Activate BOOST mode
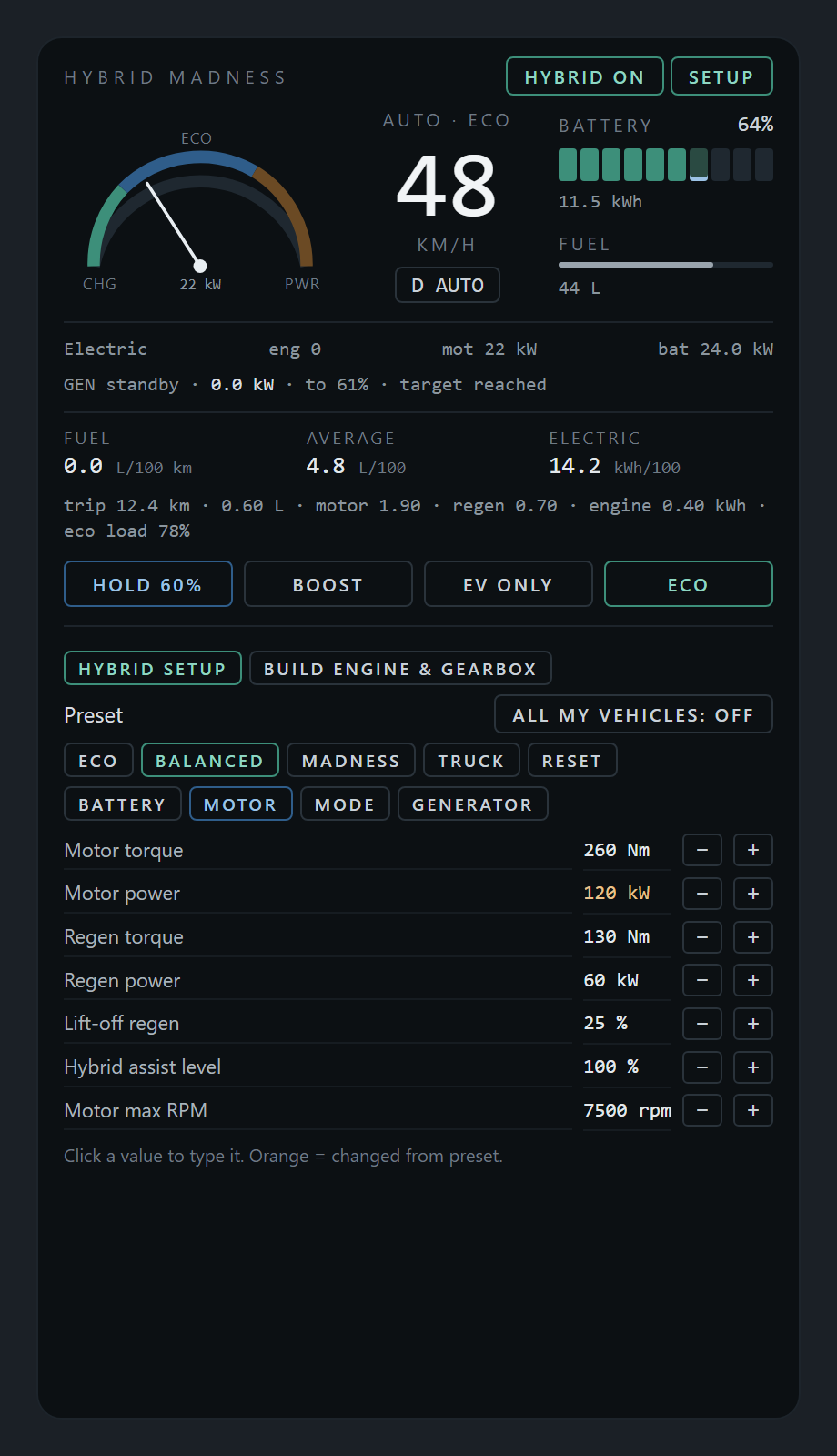Screen dimensions: 837x1456 pos(328,584)
